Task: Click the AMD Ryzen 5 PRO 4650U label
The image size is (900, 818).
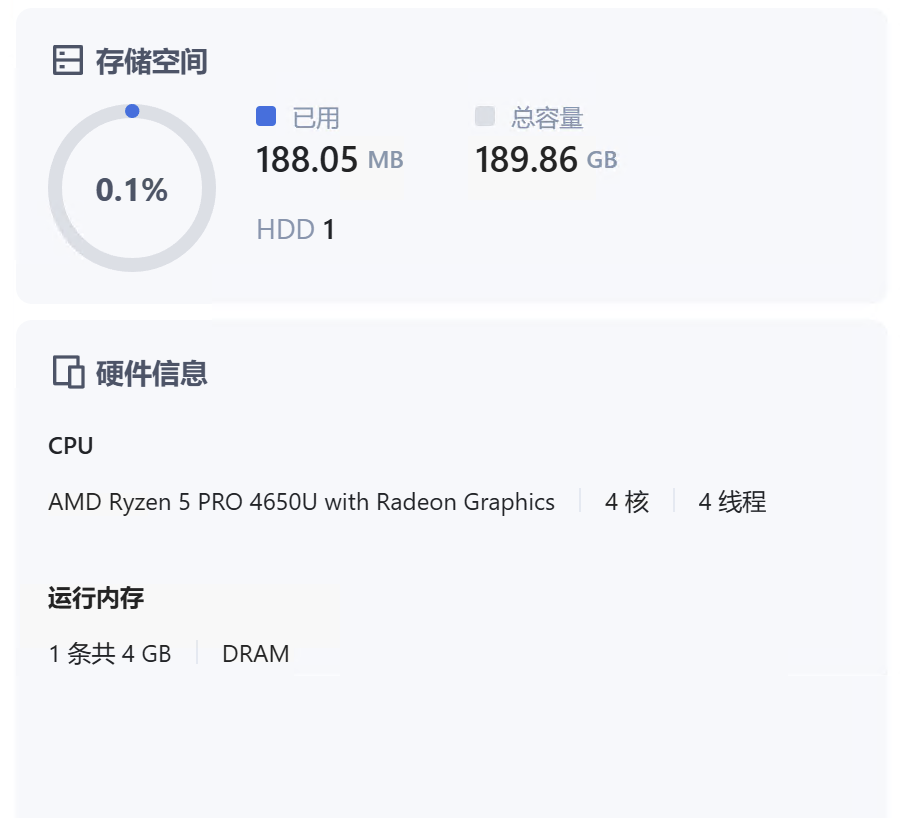Action: click(301, 501)
